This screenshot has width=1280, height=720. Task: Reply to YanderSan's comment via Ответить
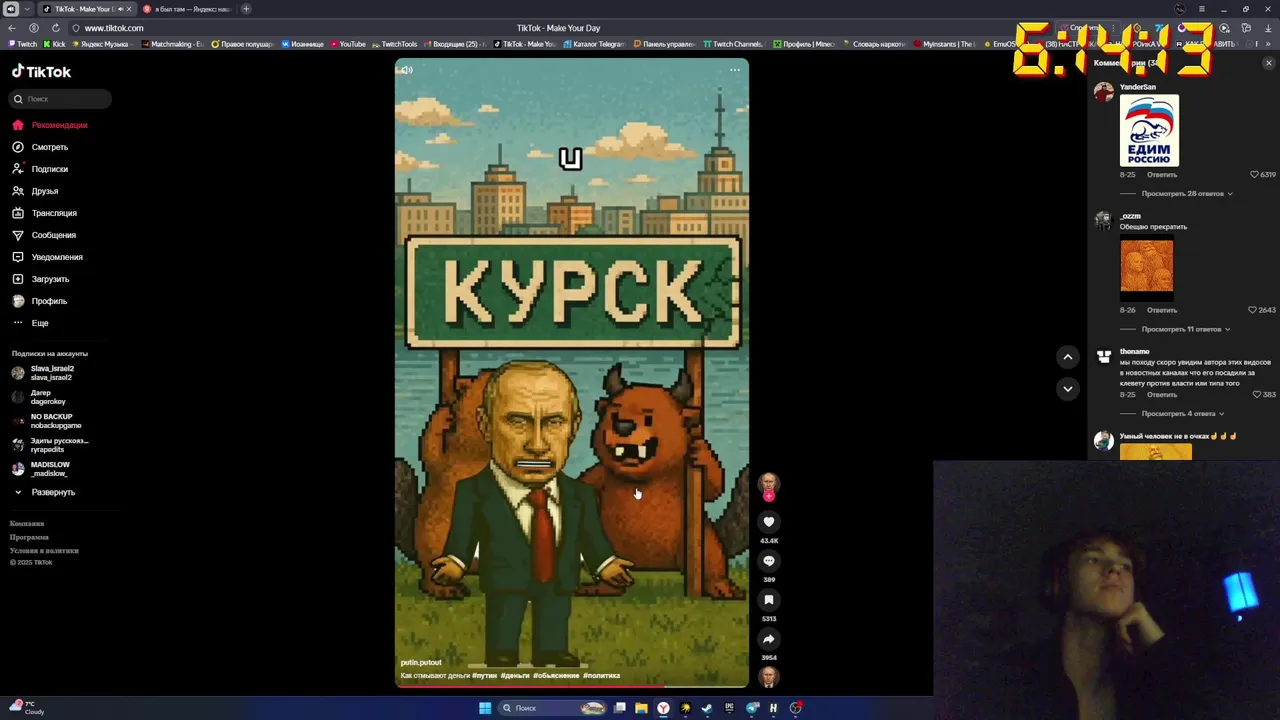click(x=1162, y=175)
